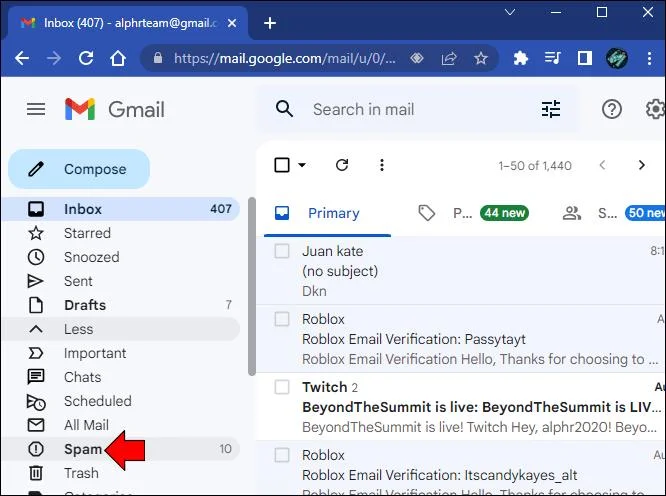Image resolution: width=666 pixels, height=496 pixels.
Task: Open a new browser tab
Action: point(270,23)
